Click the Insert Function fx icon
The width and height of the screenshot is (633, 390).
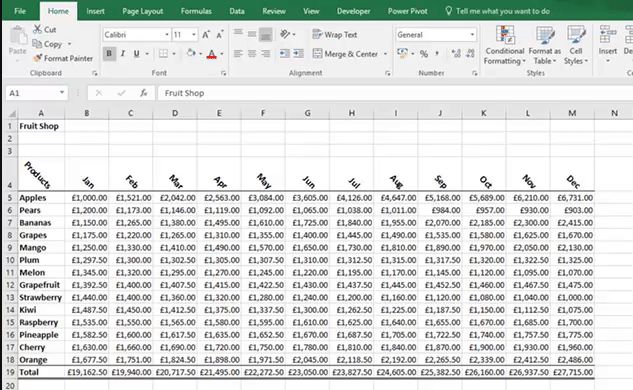click(144, 93)
